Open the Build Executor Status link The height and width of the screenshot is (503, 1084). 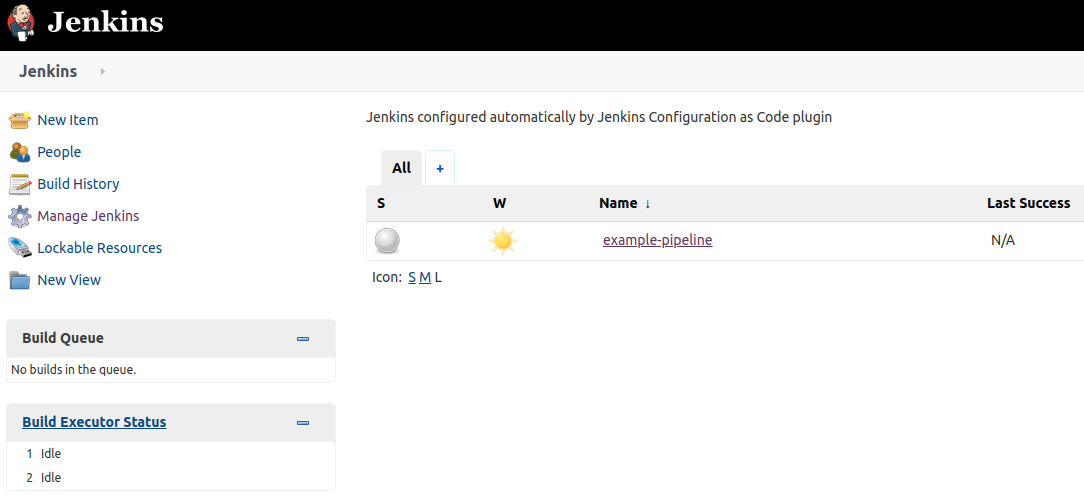click(x=94, y=421)
